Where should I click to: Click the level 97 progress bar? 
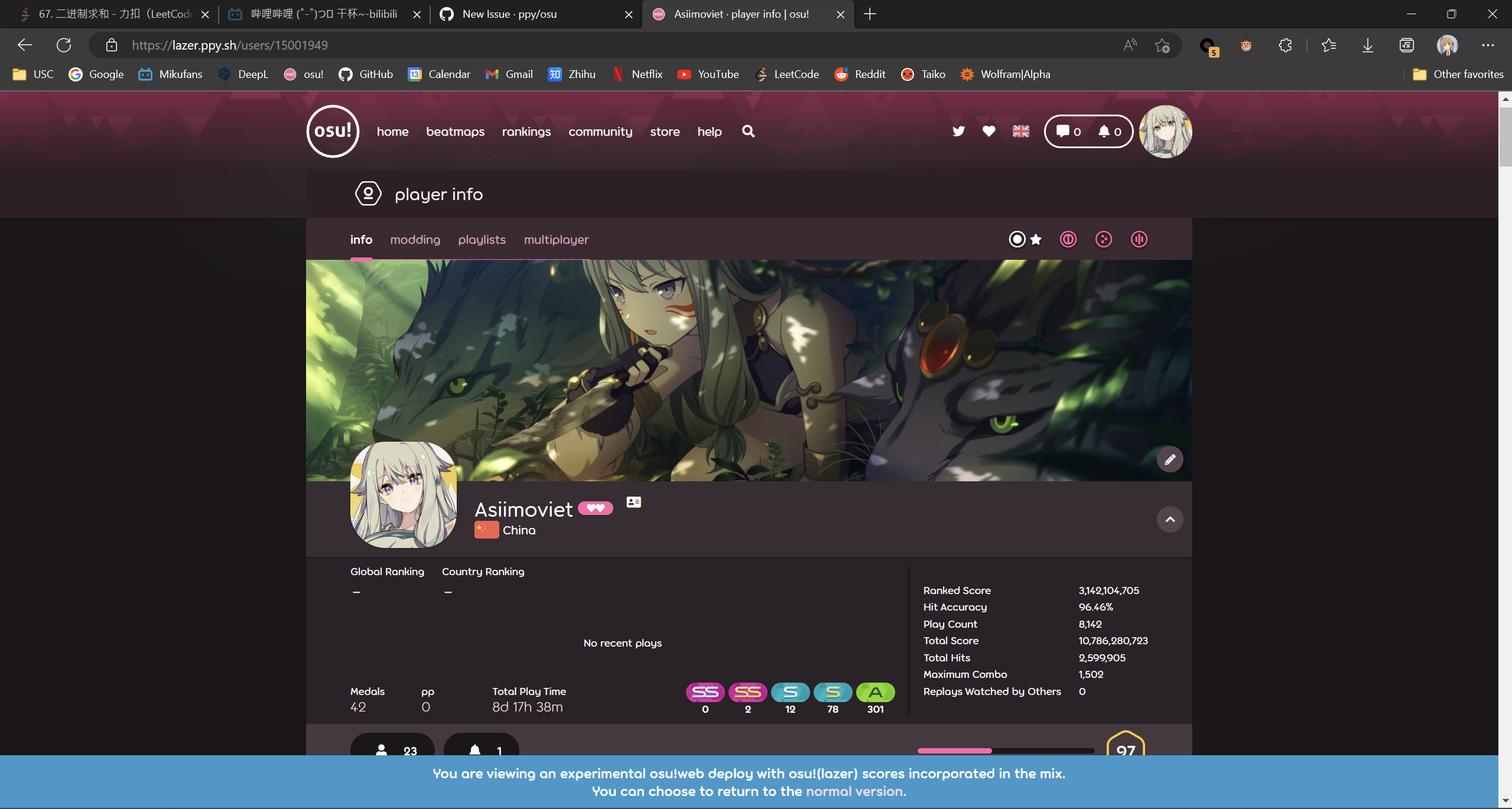[x=1006, y=751]
